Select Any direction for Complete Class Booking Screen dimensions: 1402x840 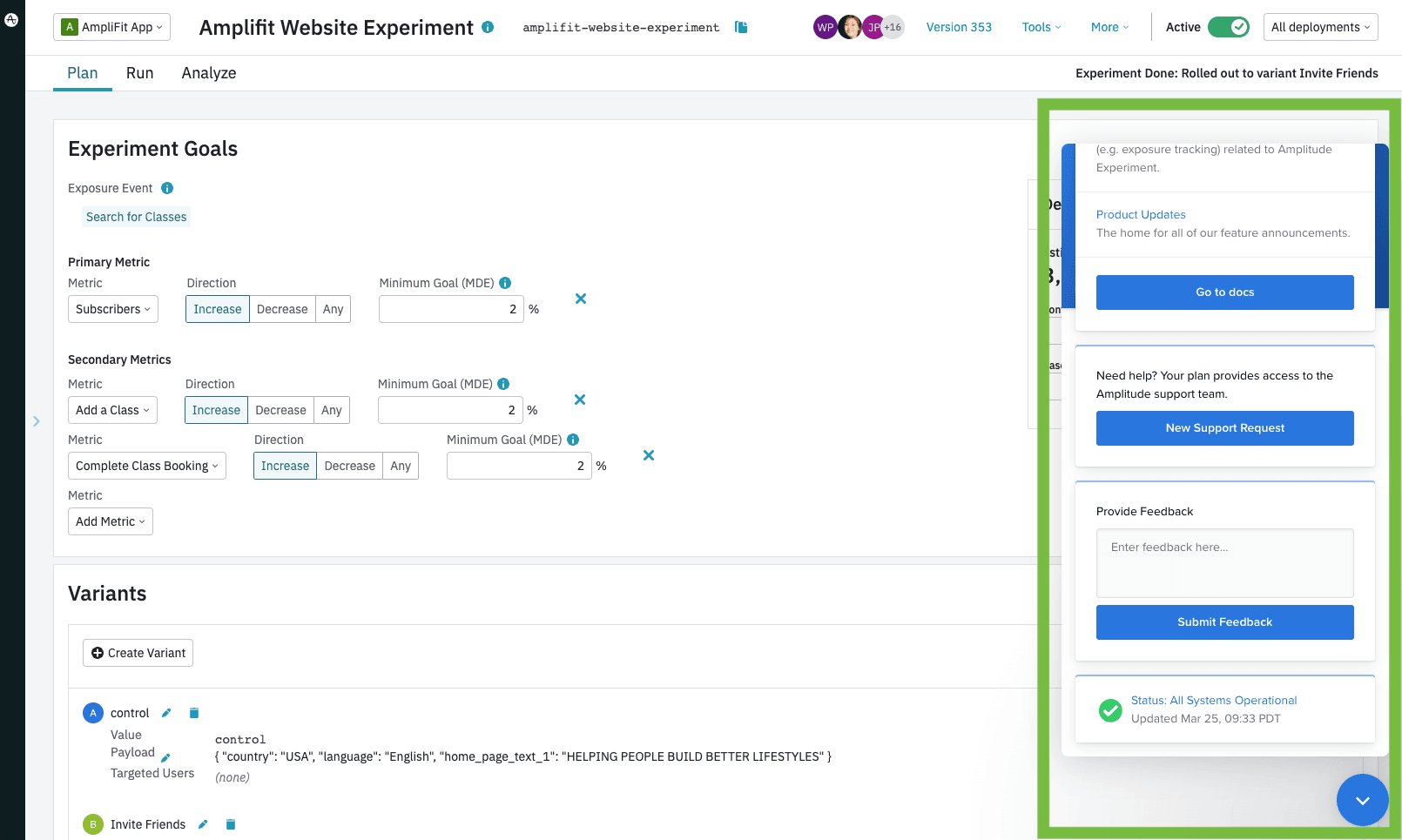[x=400, y=466]
